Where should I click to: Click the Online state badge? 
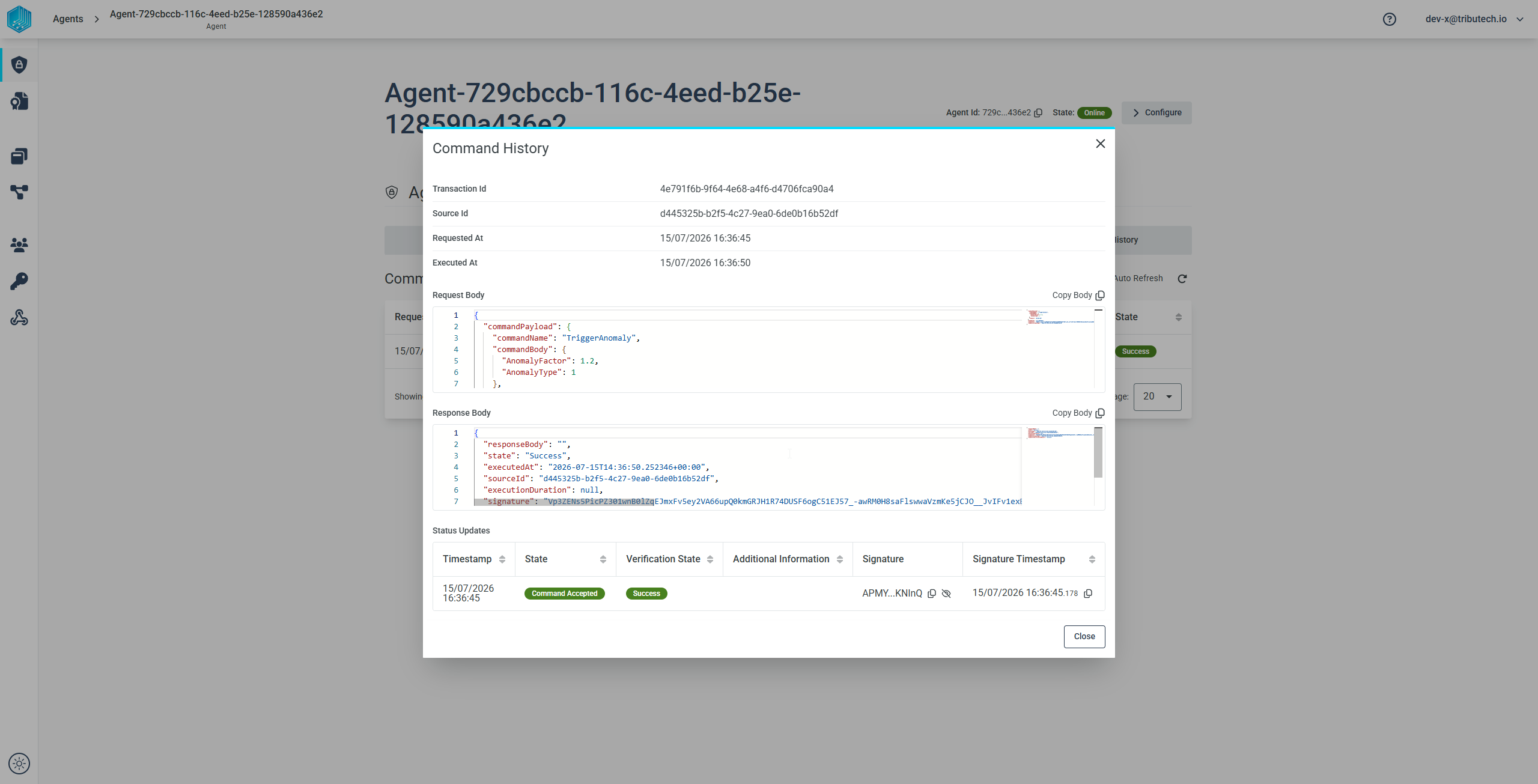point(1094,113)
